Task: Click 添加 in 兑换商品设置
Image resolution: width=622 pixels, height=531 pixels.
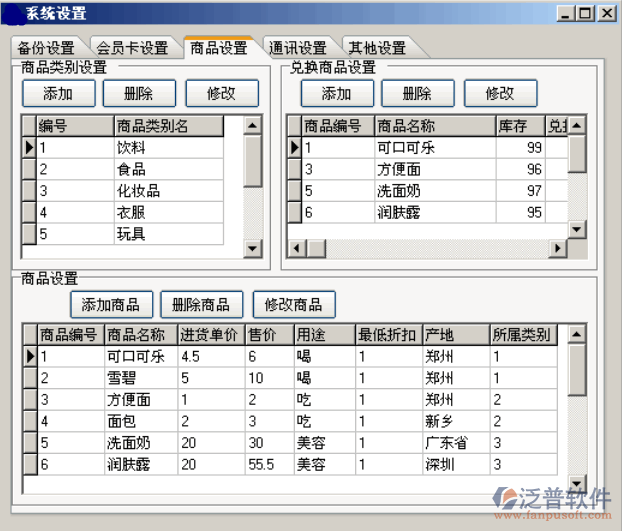Action: [x=337, y=94]
